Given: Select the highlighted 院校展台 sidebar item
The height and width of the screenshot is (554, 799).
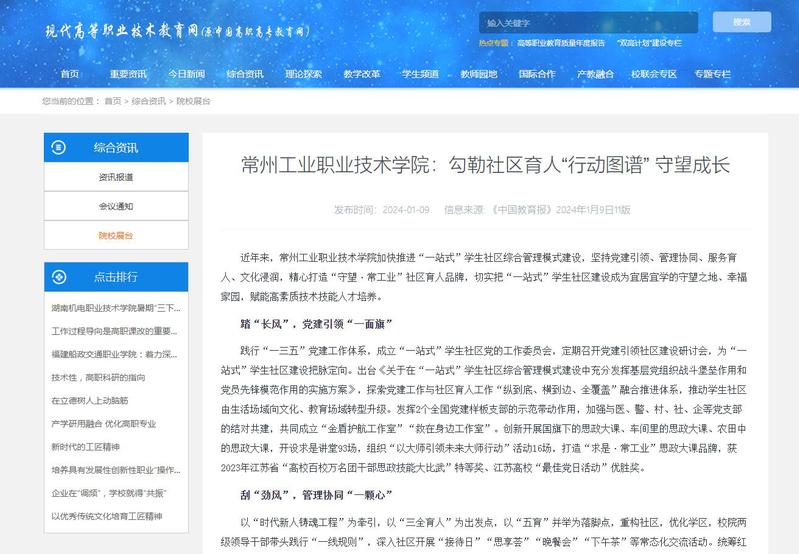Looking at the screenshot, I should [115, 235].
